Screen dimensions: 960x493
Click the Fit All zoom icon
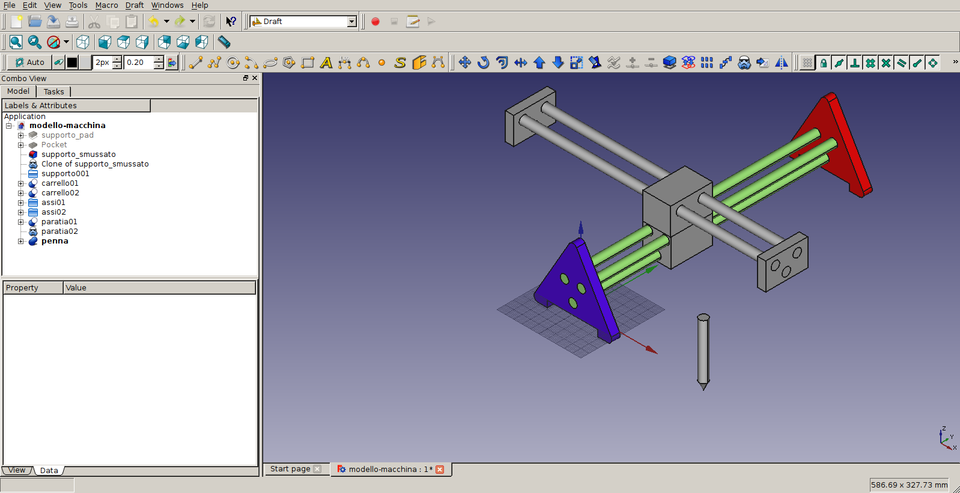(x=15, y=42)
